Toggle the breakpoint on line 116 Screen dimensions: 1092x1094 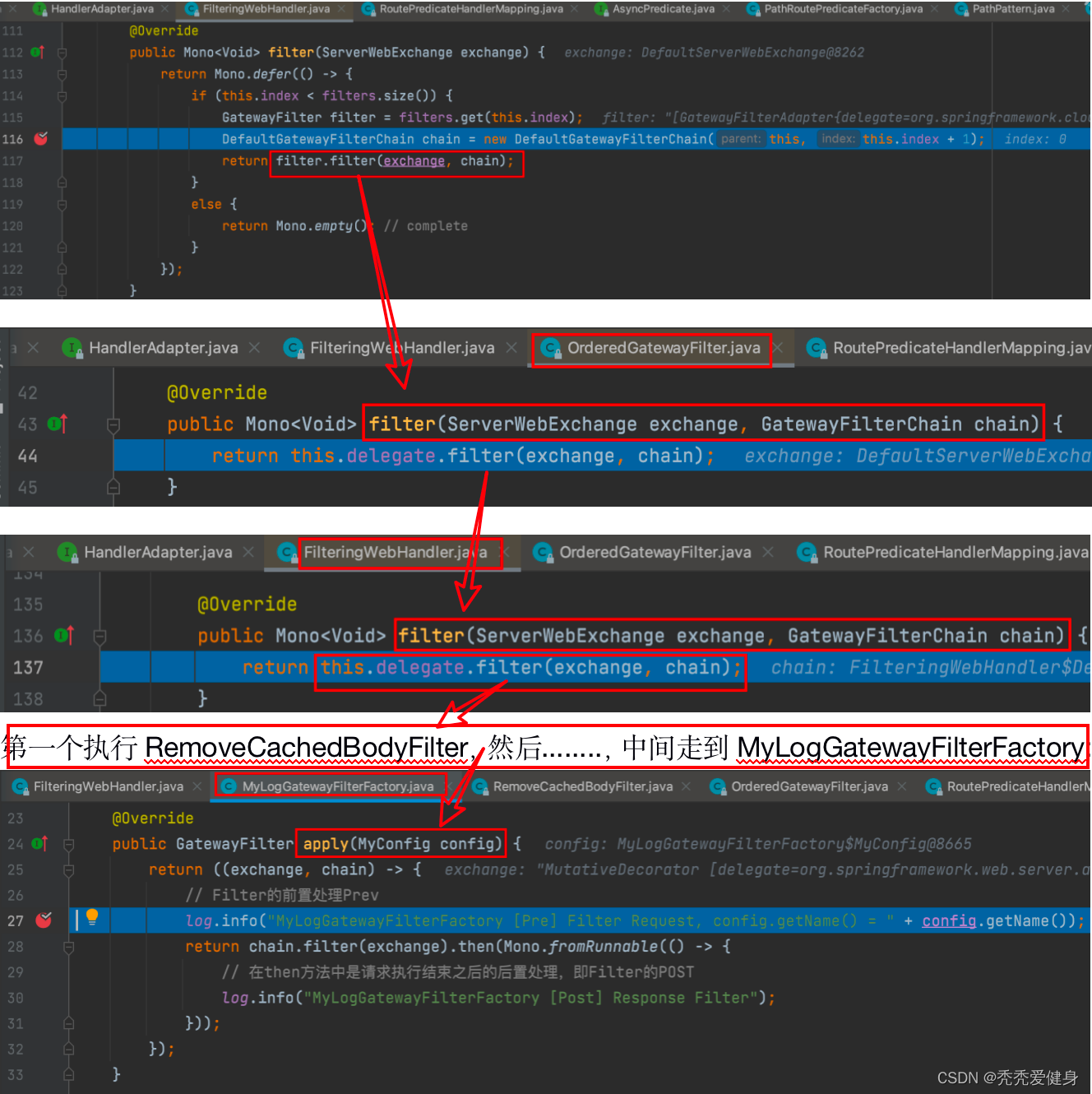click(41, 139)
